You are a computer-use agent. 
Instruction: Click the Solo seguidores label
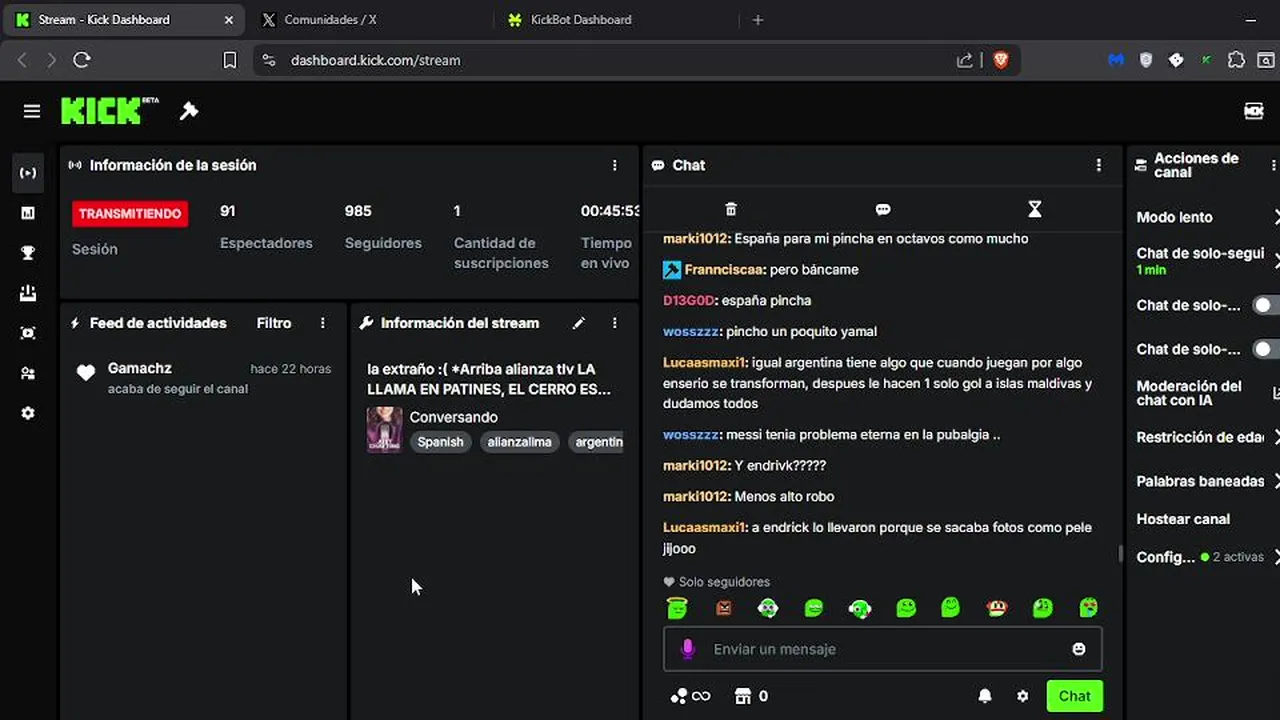coord(717,582)
